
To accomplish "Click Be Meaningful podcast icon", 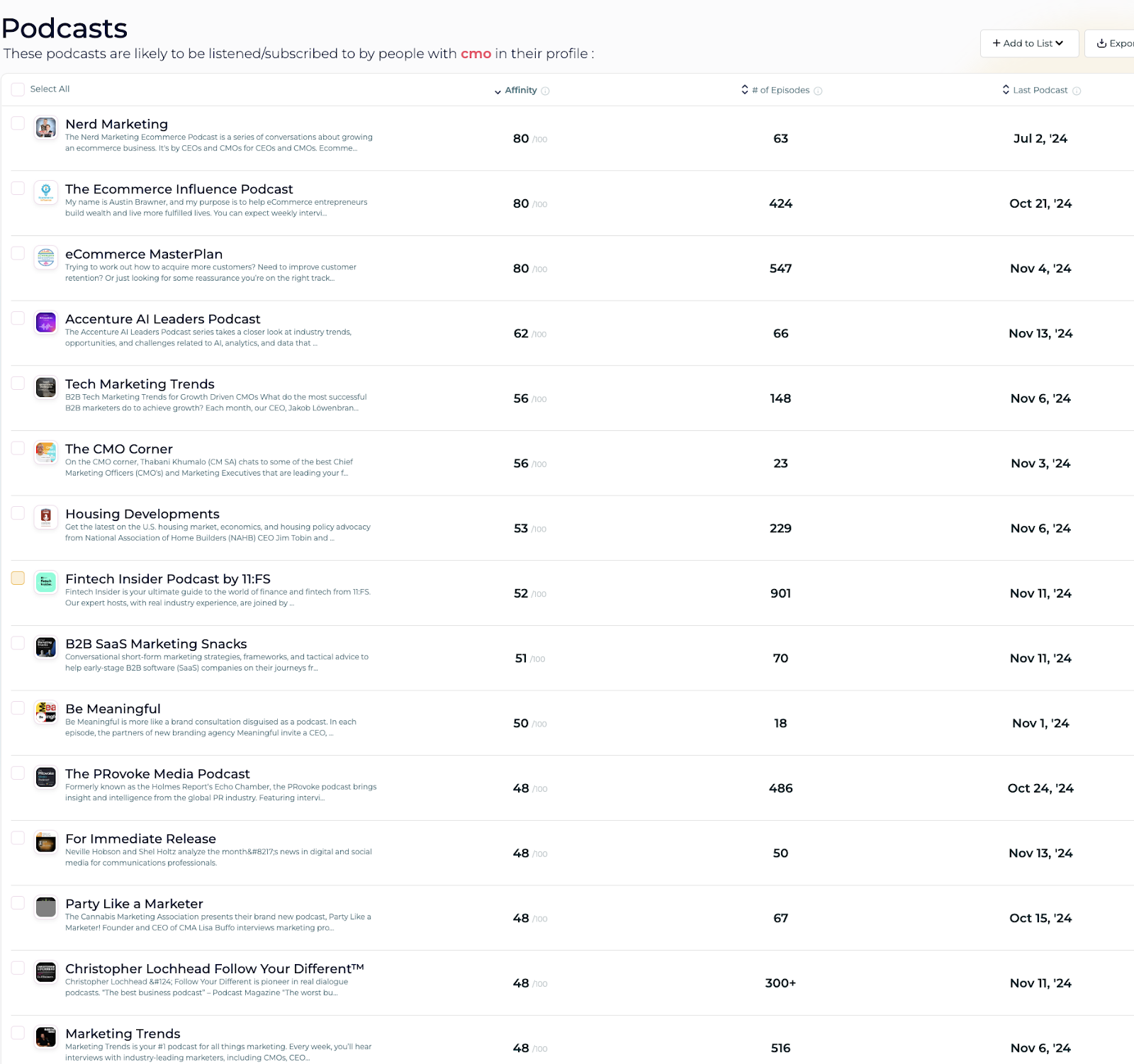I will pyautogui.click(x=46, y=713).
